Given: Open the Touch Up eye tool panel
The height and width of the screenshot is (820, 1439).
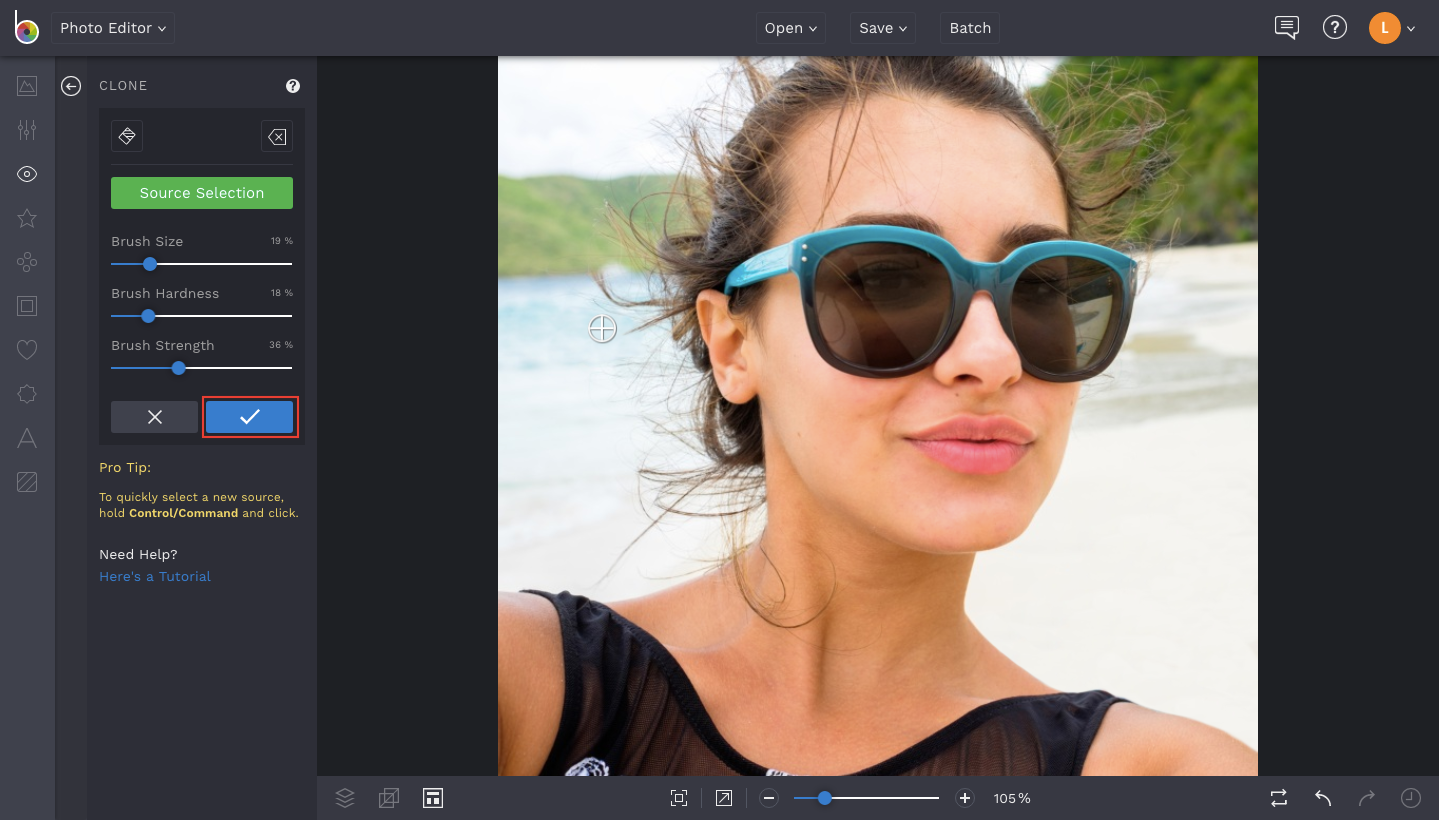Looking at the screenshot, I should [26, 174].
